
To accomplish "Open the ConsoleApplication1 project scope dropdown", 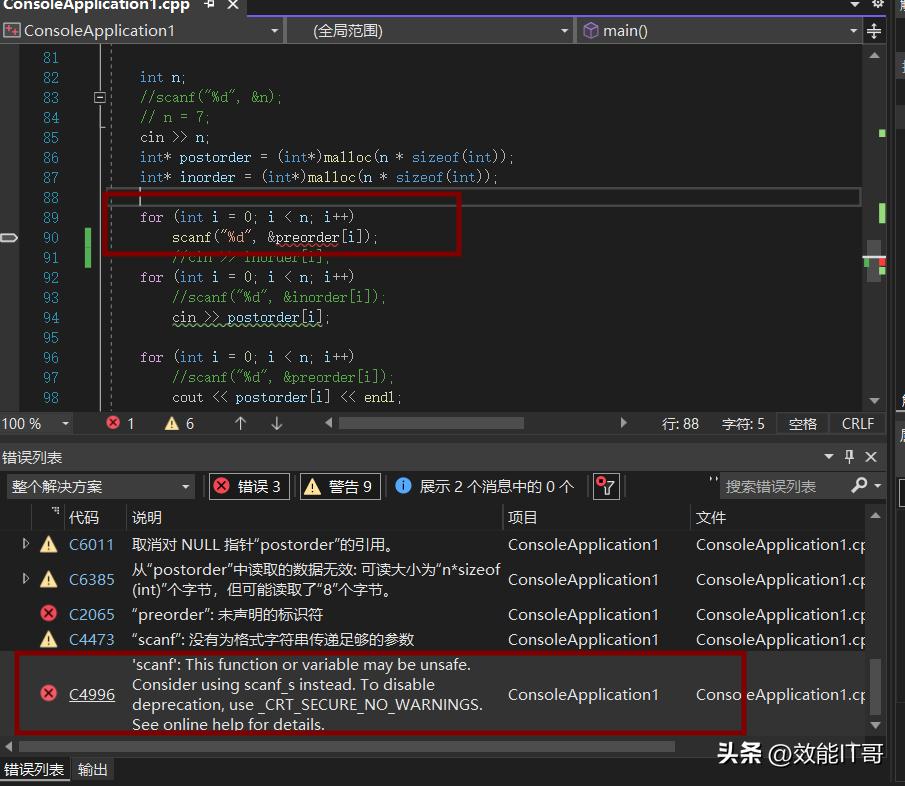I will point(275,31).
